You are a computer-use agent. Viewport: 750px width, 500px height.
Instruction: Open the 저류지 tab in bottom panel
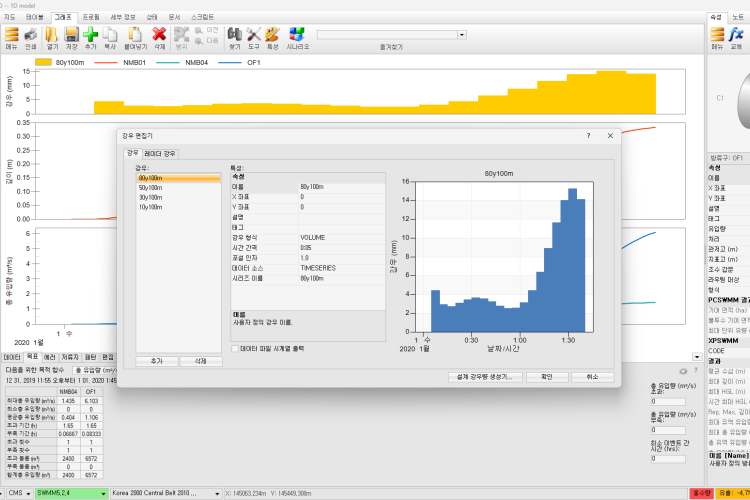(x=70, y=357)
